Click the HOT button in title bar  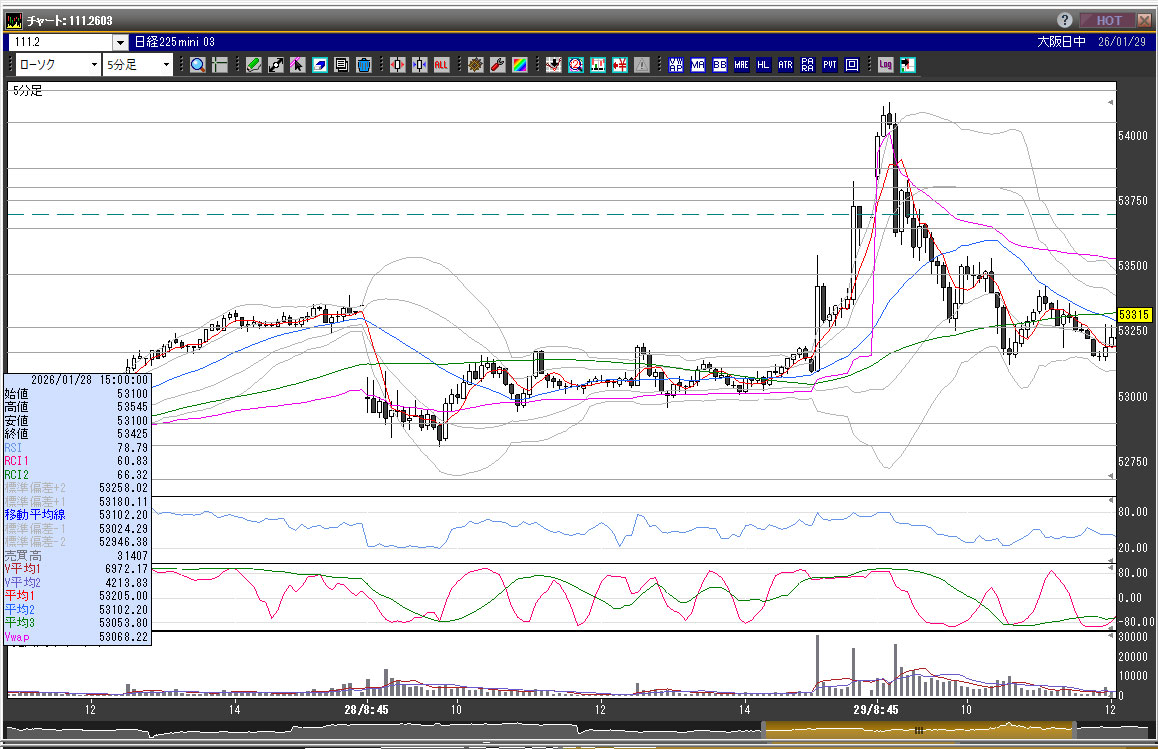(1108, 20)
